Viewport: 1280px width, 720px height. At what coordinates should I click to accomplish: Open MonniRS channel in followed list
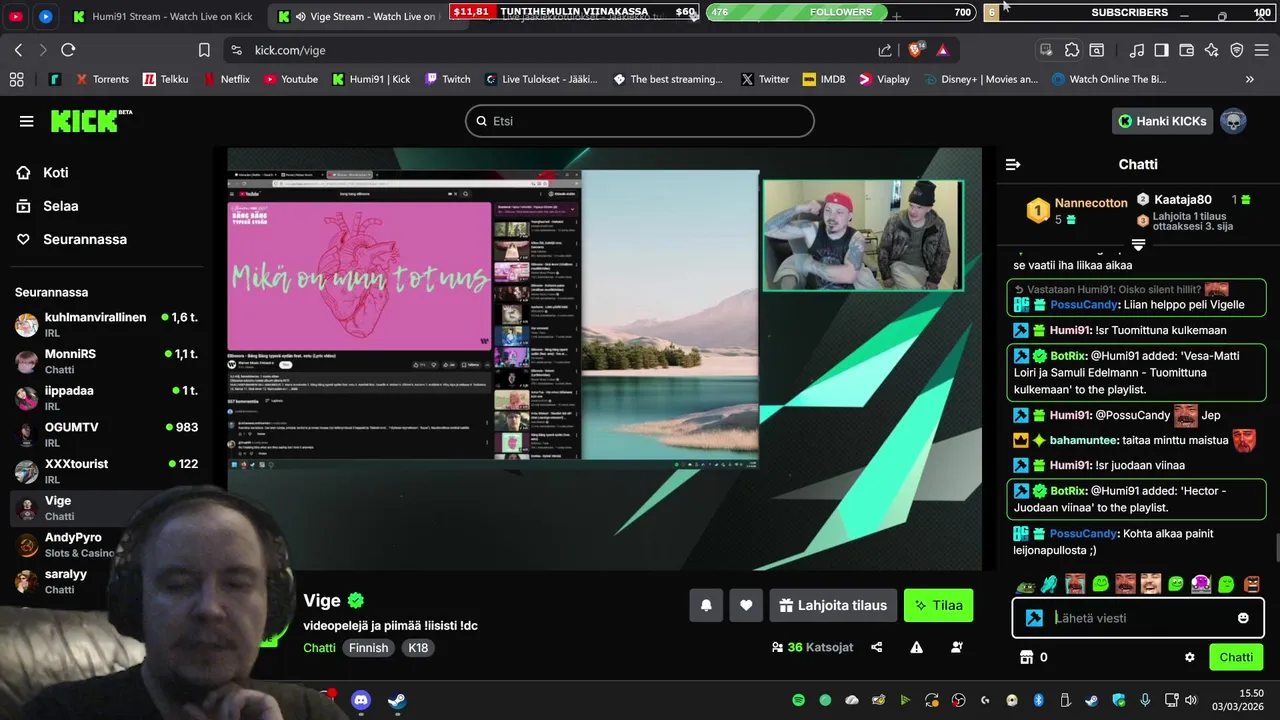coord(105,361)
